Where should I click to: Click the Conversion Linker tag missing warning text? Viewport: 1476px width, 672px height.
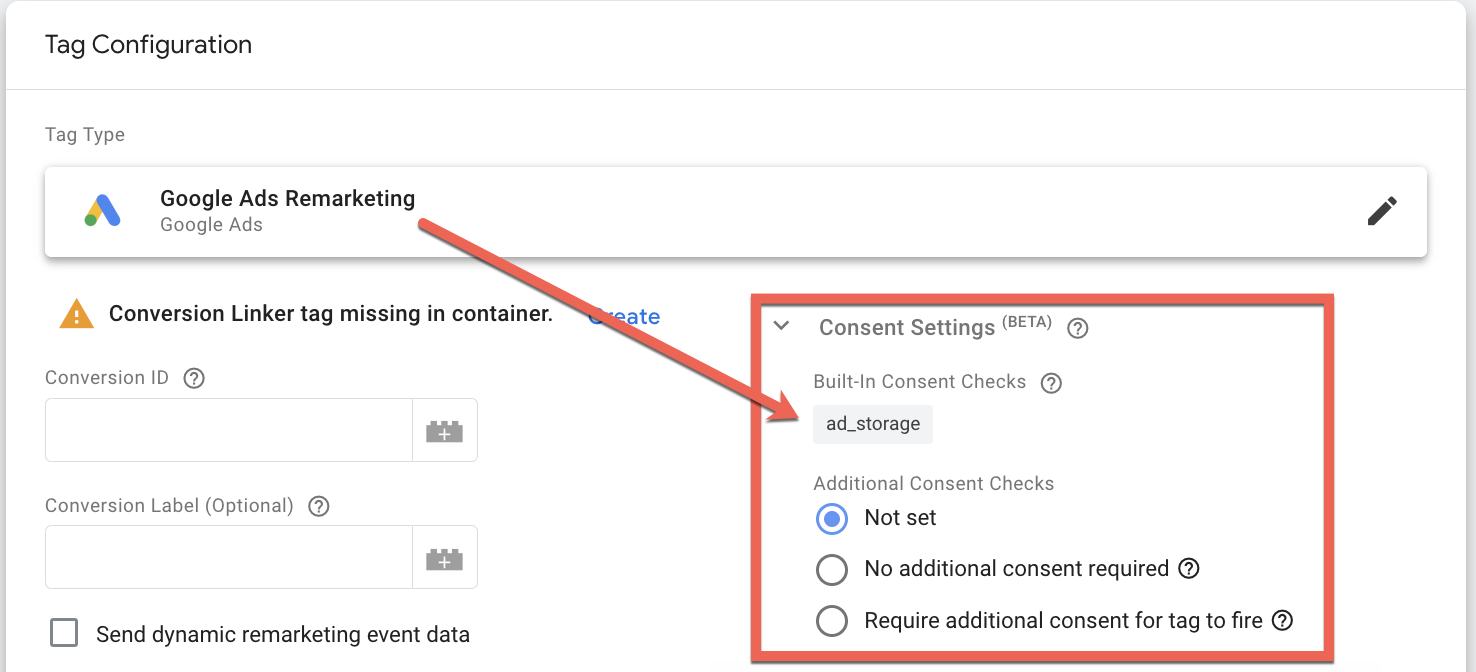point(331,314)
